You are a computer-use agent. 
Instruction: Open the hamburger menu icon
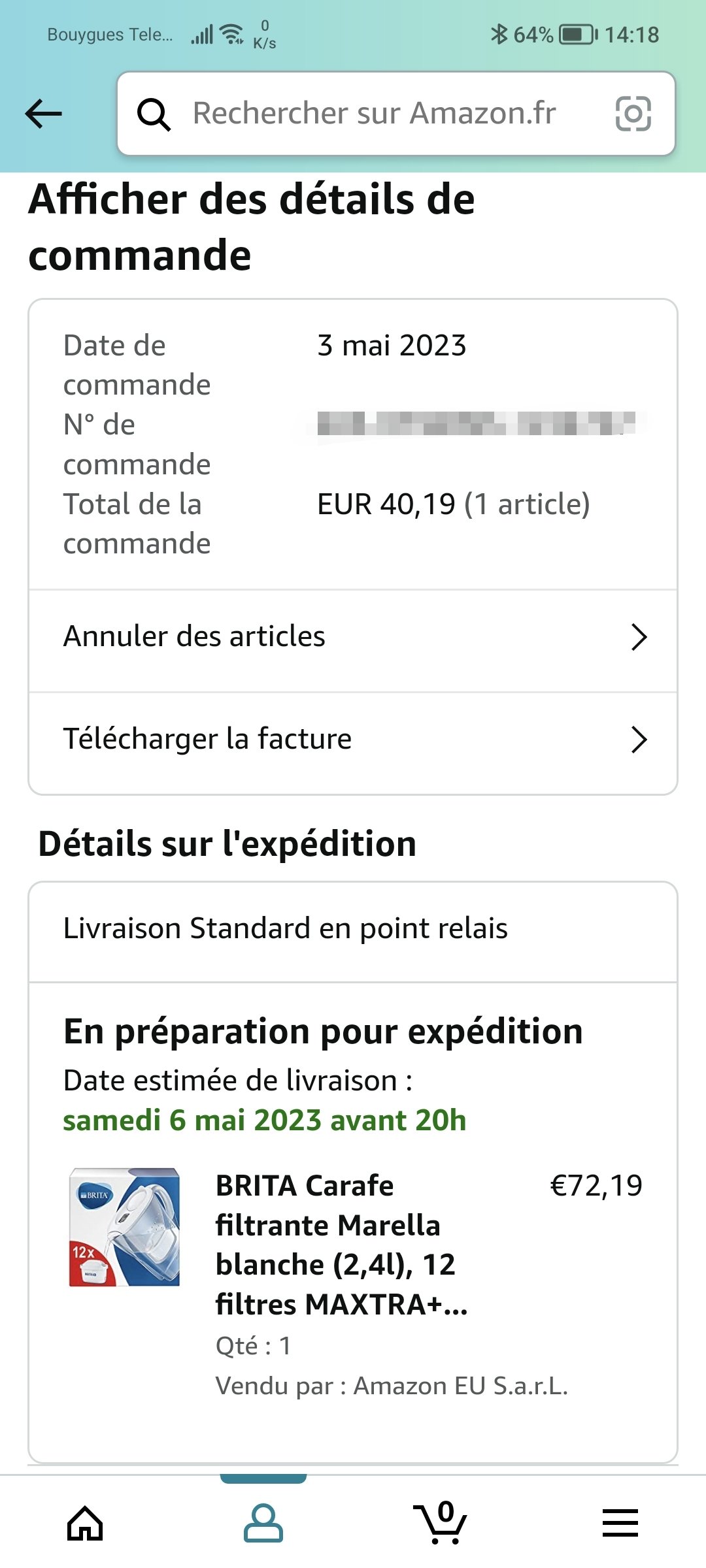coord(620,1523)
